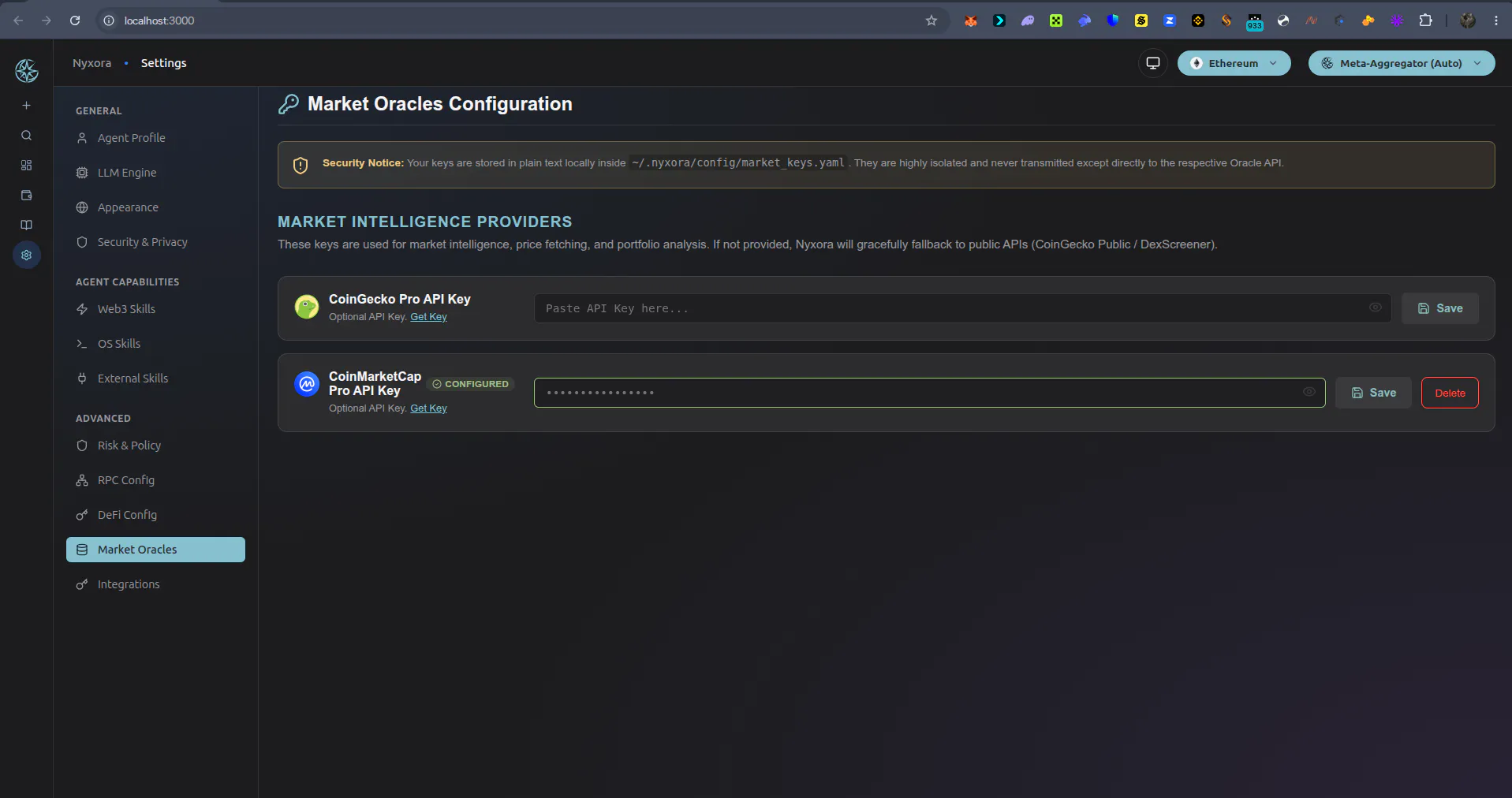The height and width of the screenshot is (798, 1512).
Task: Bookmark this page with the star icon
Action: click(931, 21)
